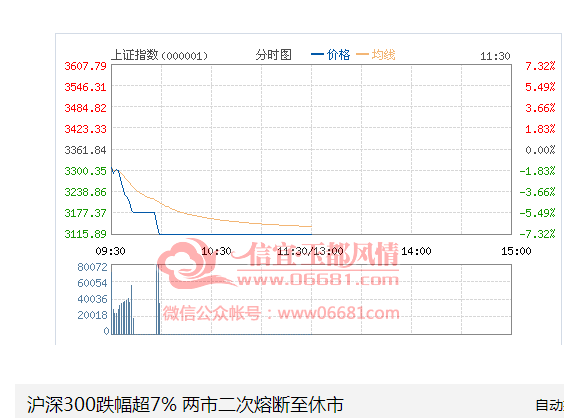Click the 80072 volume axis label
The height and width of the screenshot is (418, 564).
point(92,267)
